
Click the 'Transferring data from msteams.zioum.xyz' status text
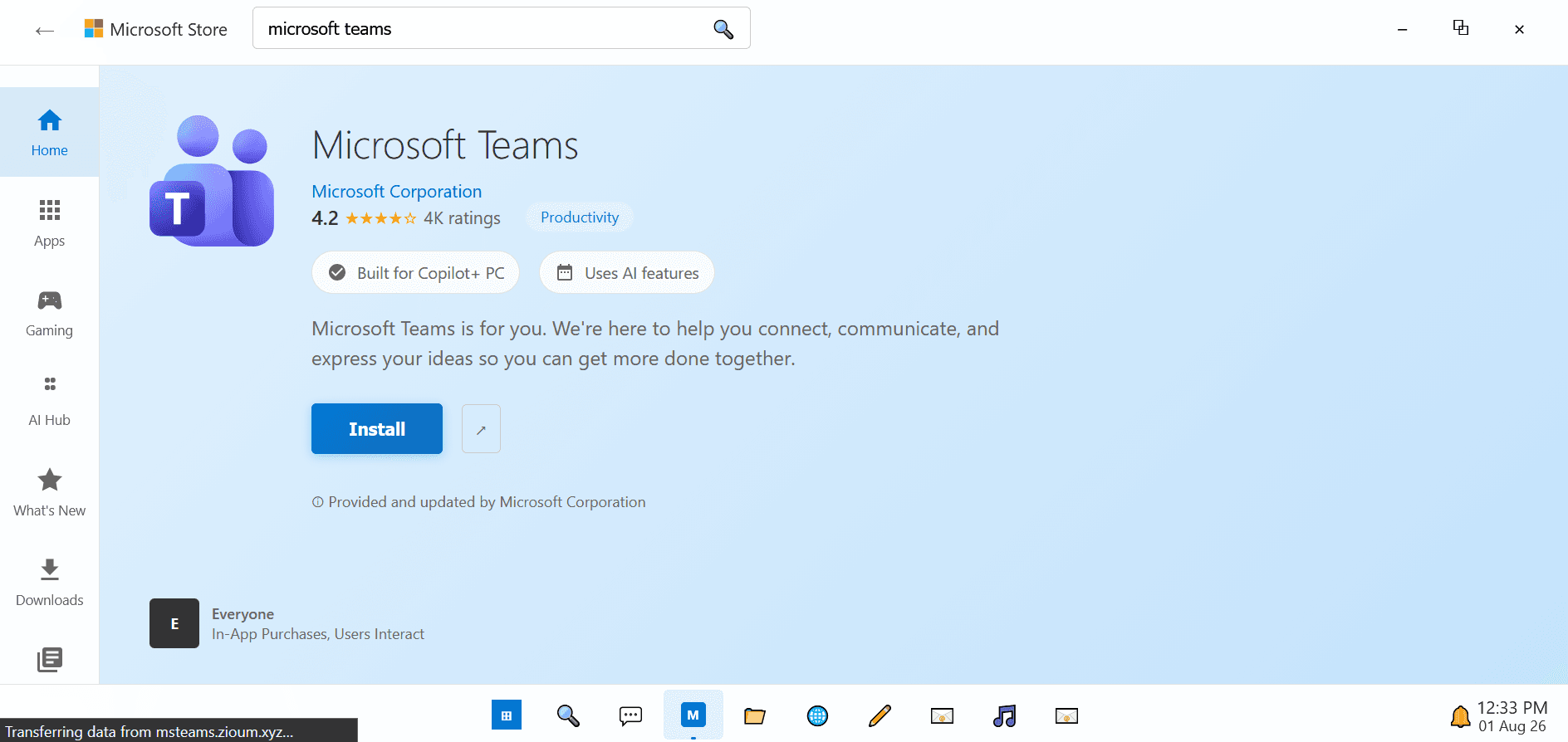149,731
